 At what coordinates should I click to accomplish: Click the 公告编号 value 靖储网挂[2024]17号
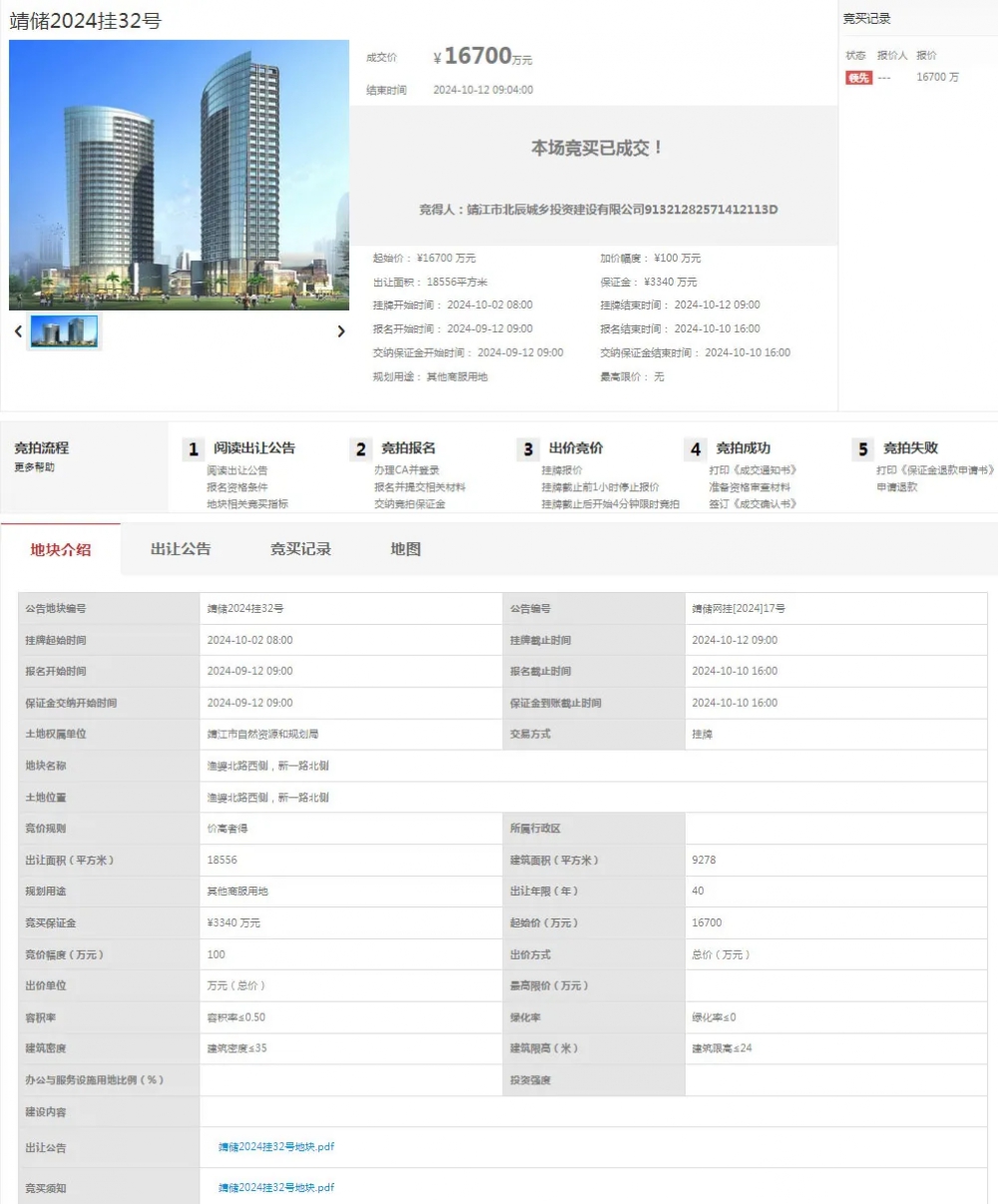(739, 609)
